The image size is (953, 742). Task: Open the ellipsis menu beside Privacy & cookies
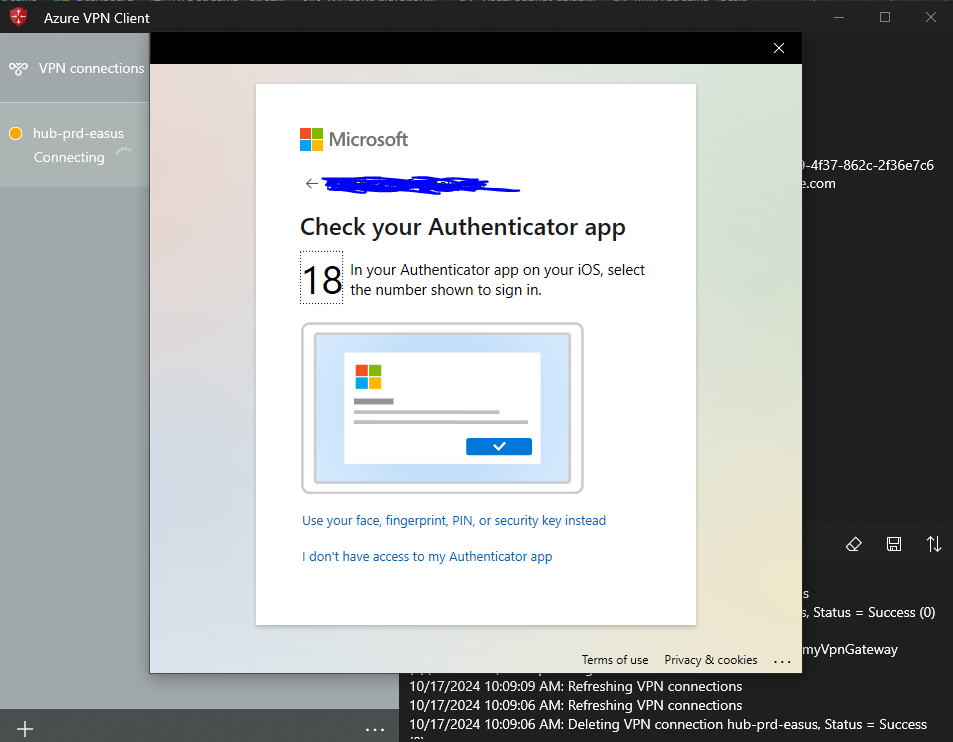click(x=782, y=660)
